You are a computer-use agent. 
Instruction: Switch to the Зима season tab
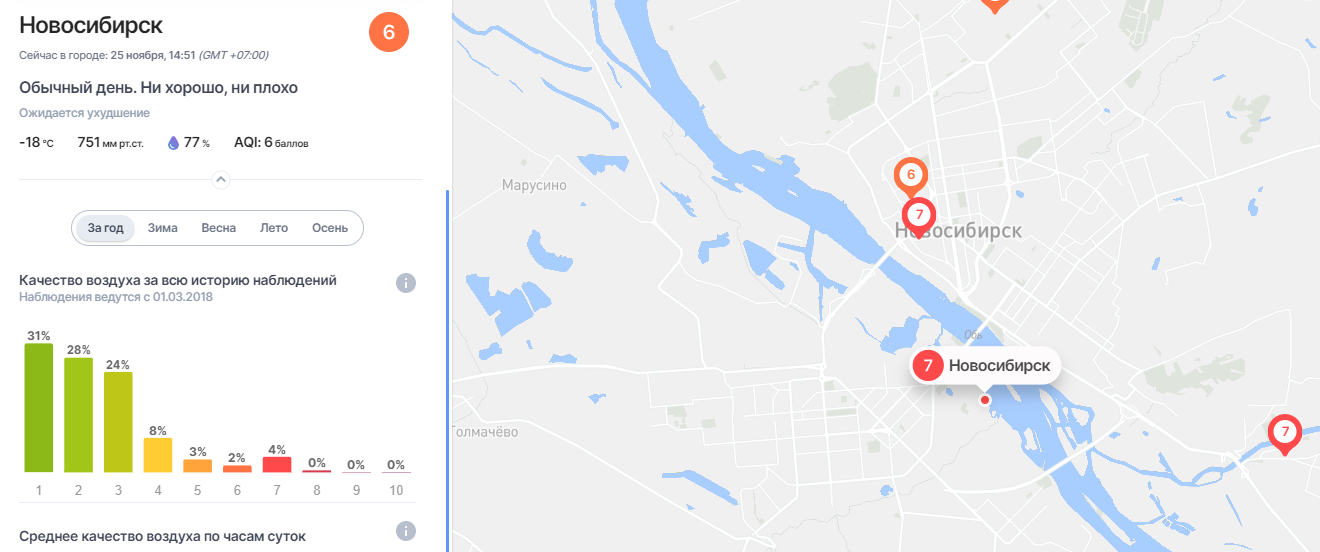(163, 228)
